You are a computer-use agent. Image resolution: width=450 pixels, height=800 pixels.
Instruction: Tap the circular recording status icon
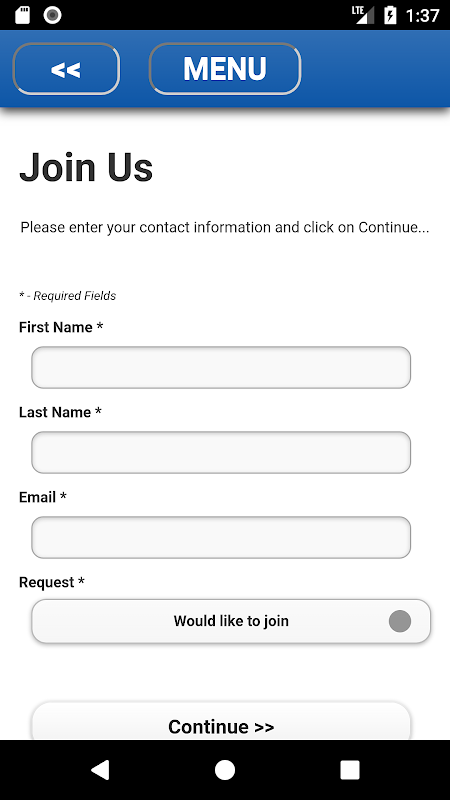pyautogui.click(x=53, y=15)
